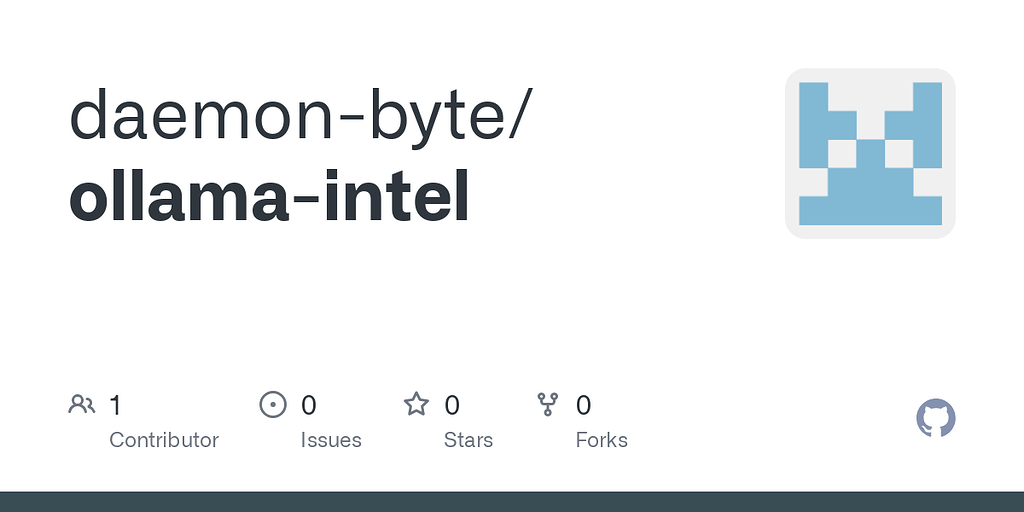1024x512 pixels.
Task: Click the Contributor people icon
Action: (x=81, y=404)
